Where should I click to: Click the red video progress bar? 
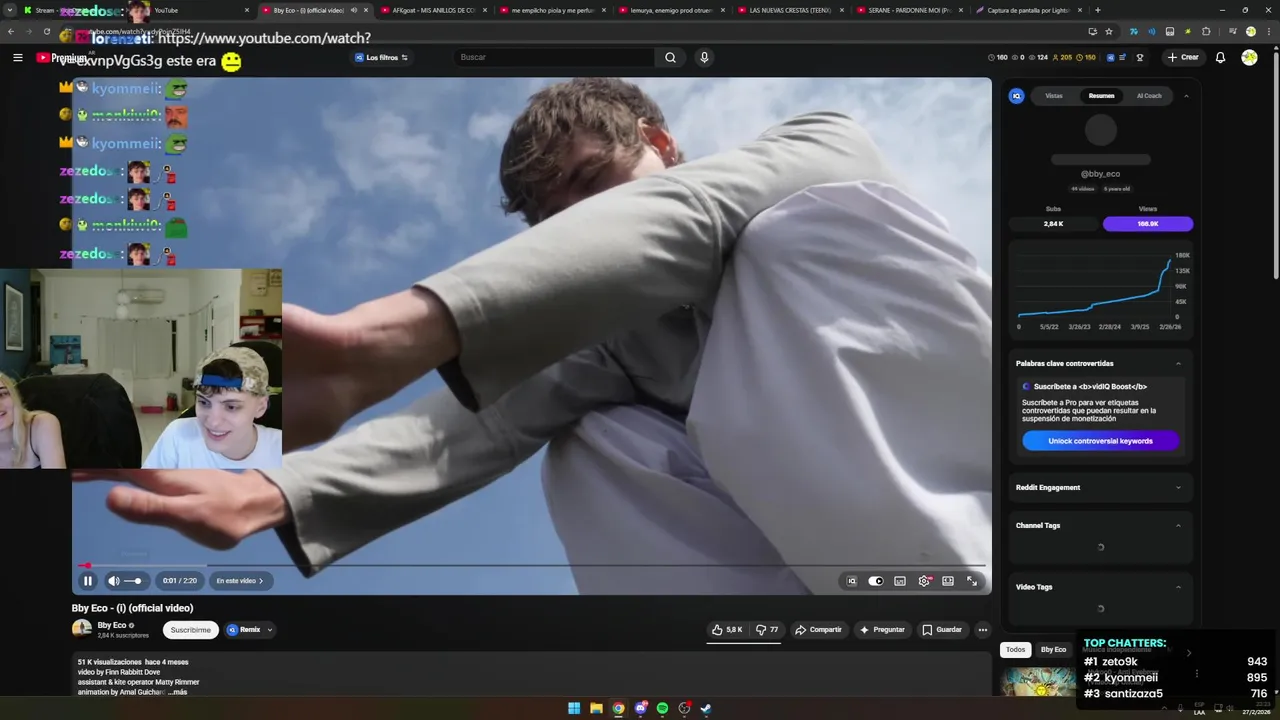pyautogui.click(x=531, y=565)
